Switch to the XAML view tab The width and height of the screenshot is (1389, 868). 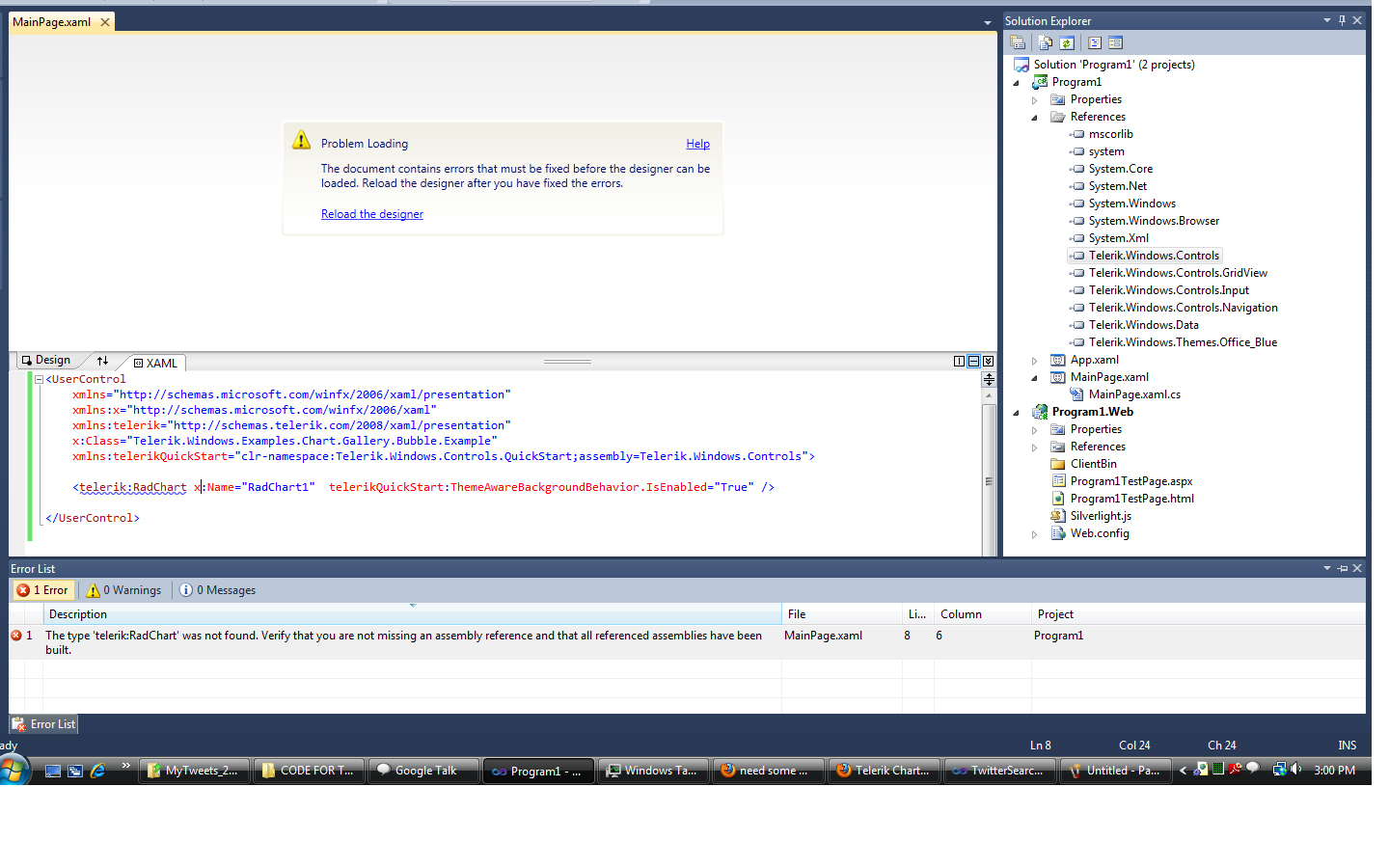(x=155, y=364)
